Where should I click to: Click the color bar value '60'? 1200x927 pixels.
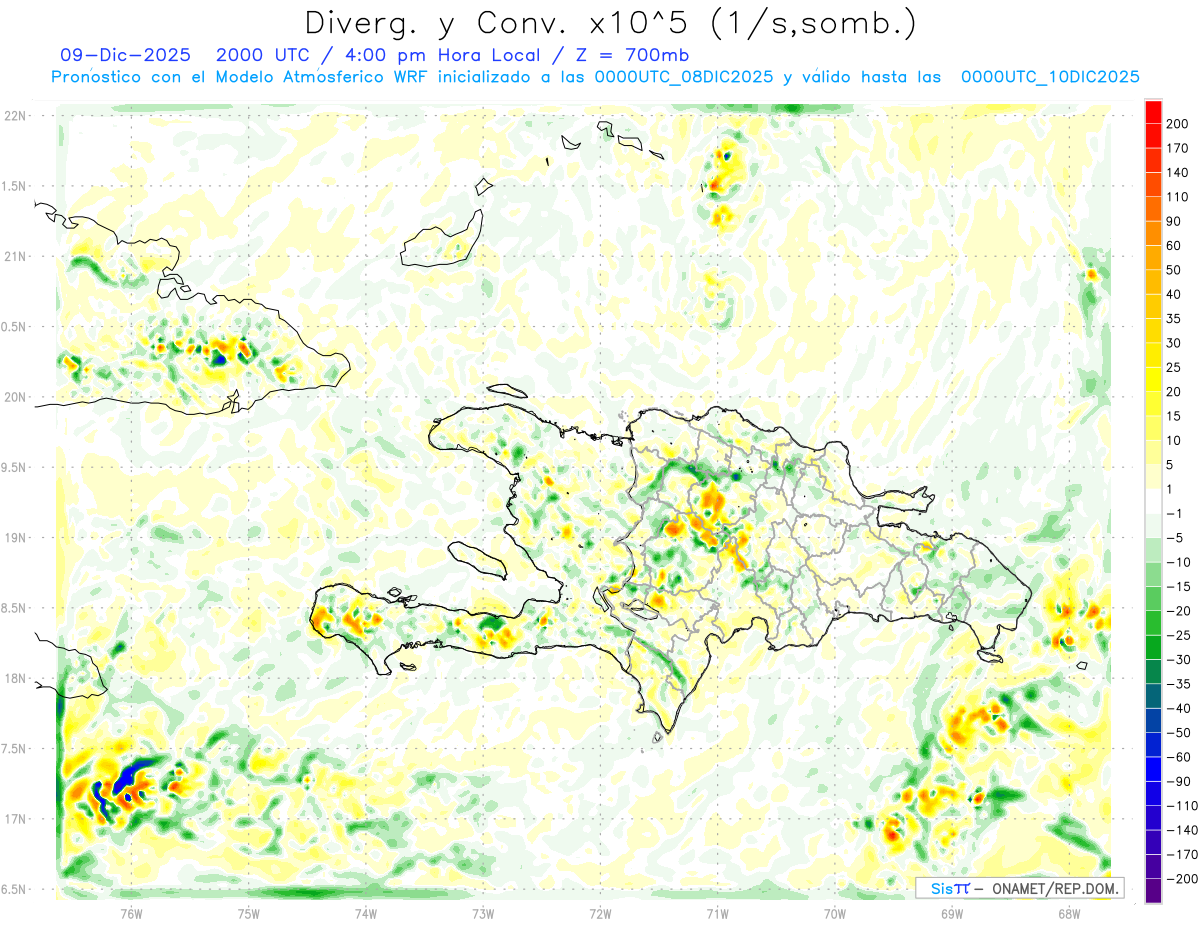tap(1175, 246)
